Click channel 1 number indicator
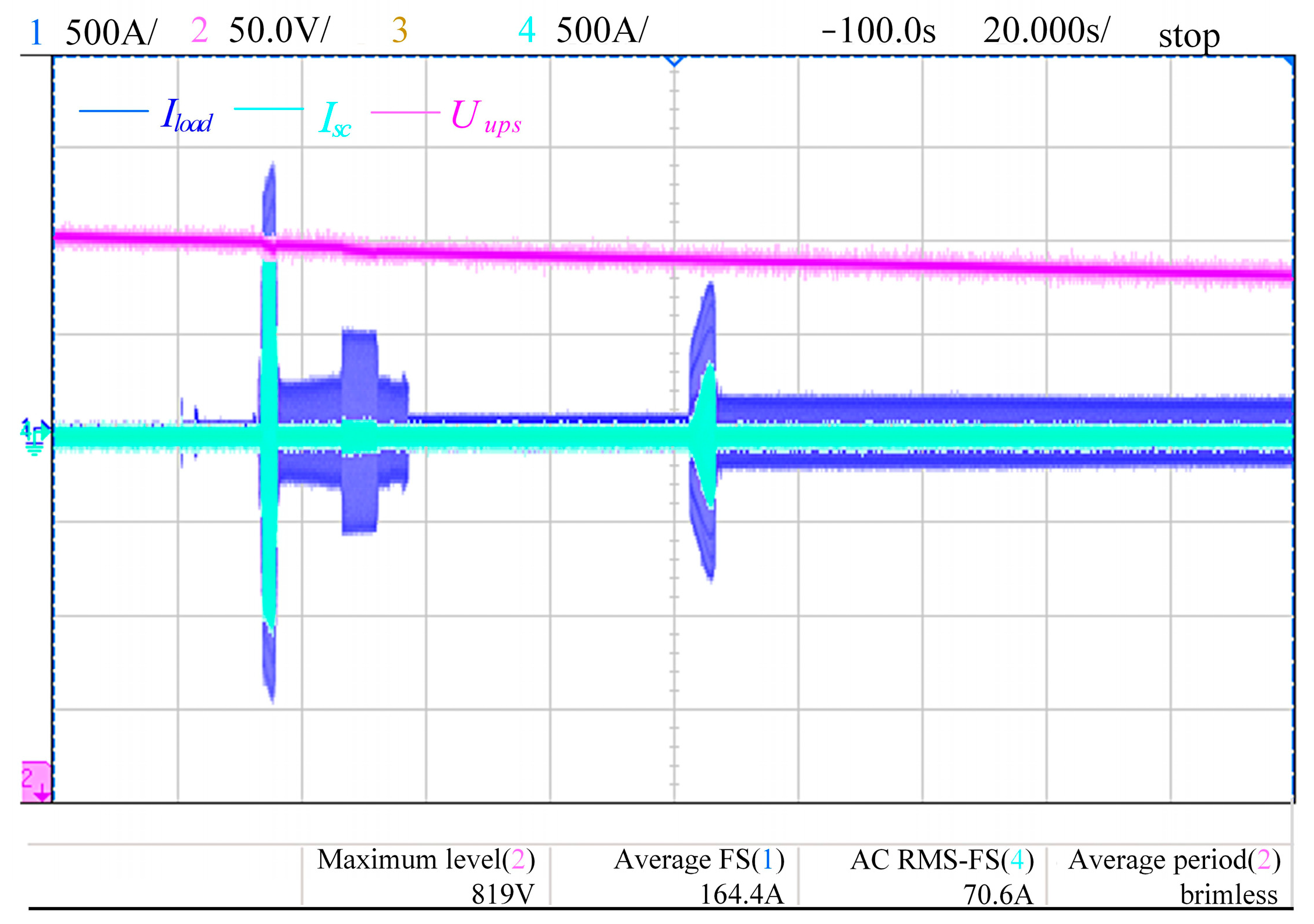 tap(36, 33)
